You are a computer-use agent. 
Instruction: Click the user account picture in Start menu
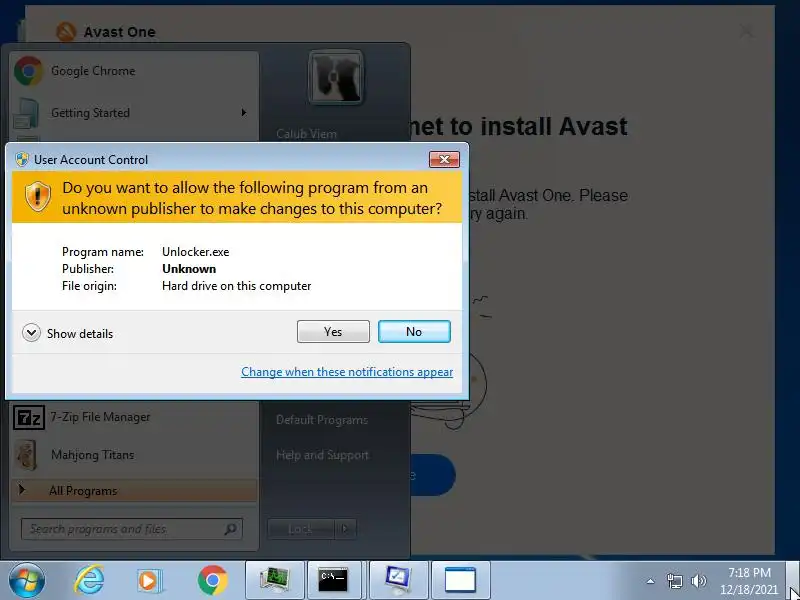(336, 77)
